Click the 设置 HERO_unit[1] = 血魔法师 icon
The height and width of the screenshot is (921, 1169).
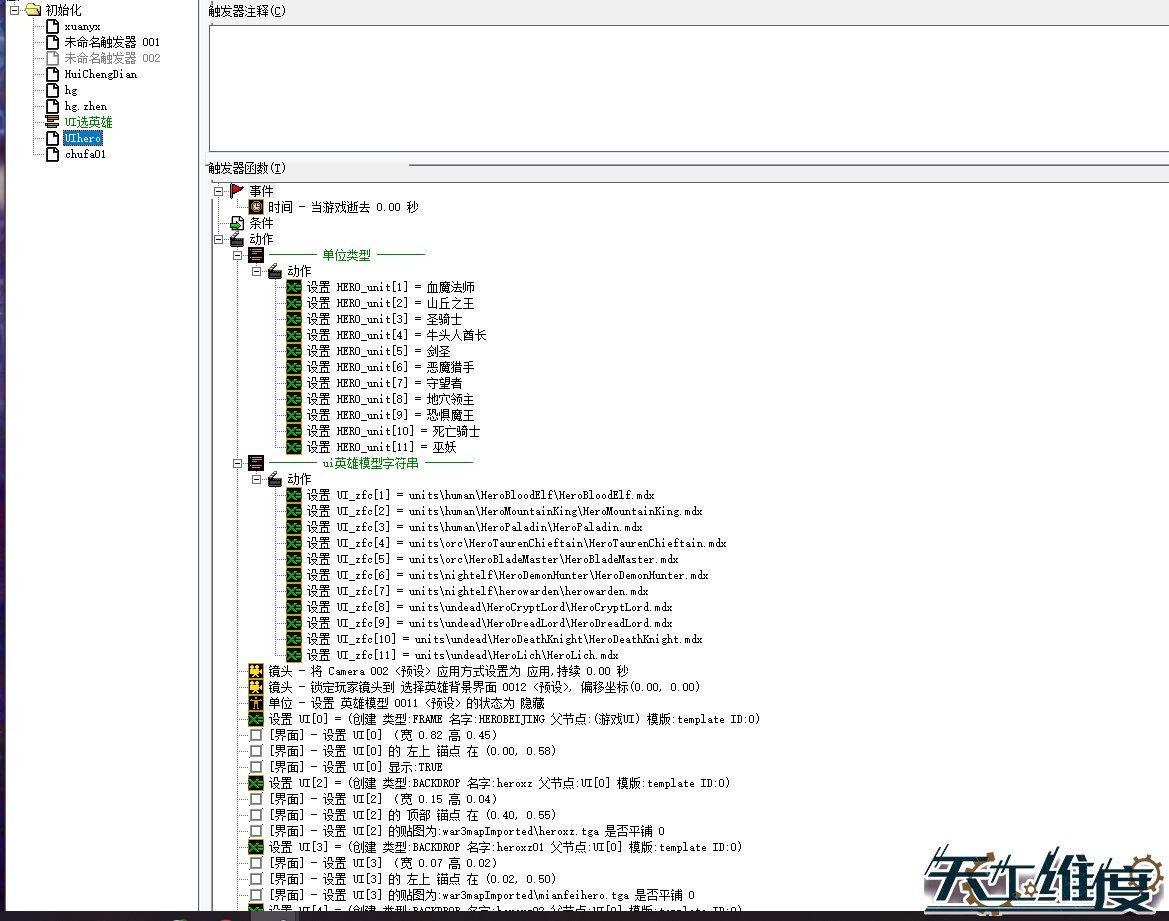pyautogui.click(x=293, y=286)
